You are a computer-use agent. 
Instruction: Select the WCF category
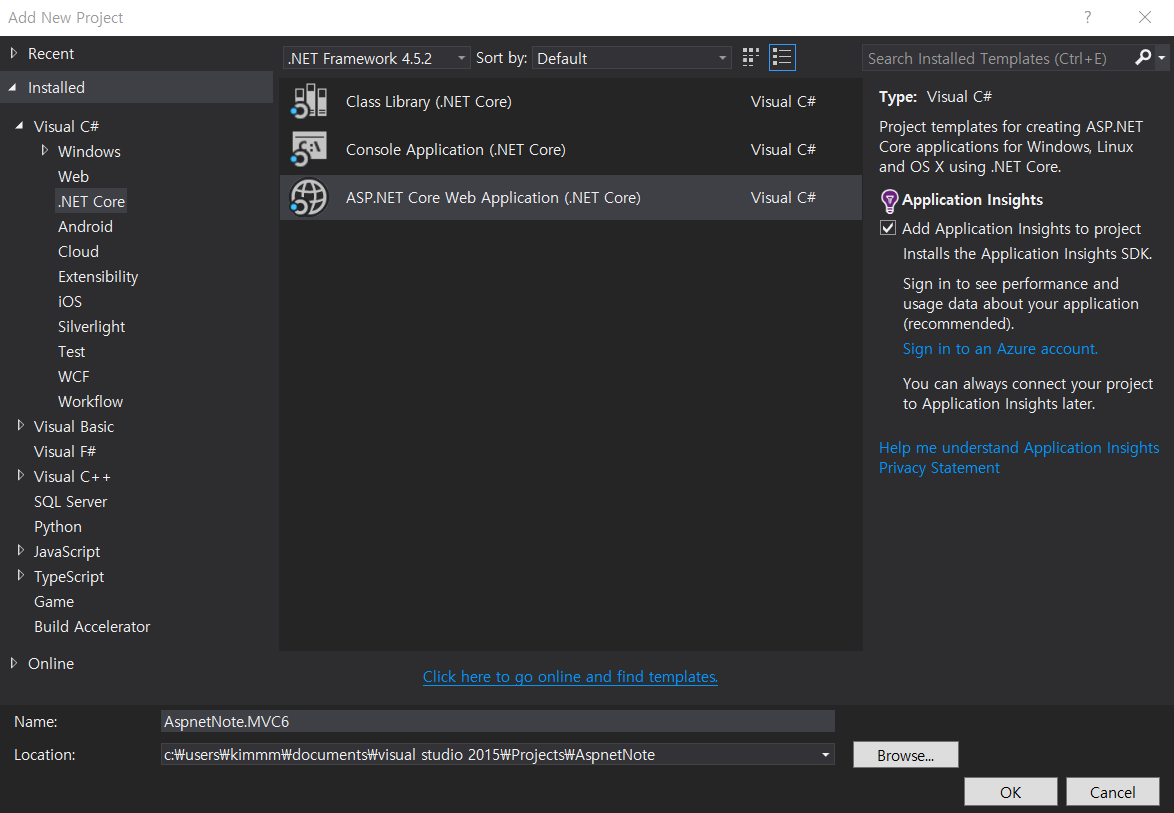[x=73, y=377]
